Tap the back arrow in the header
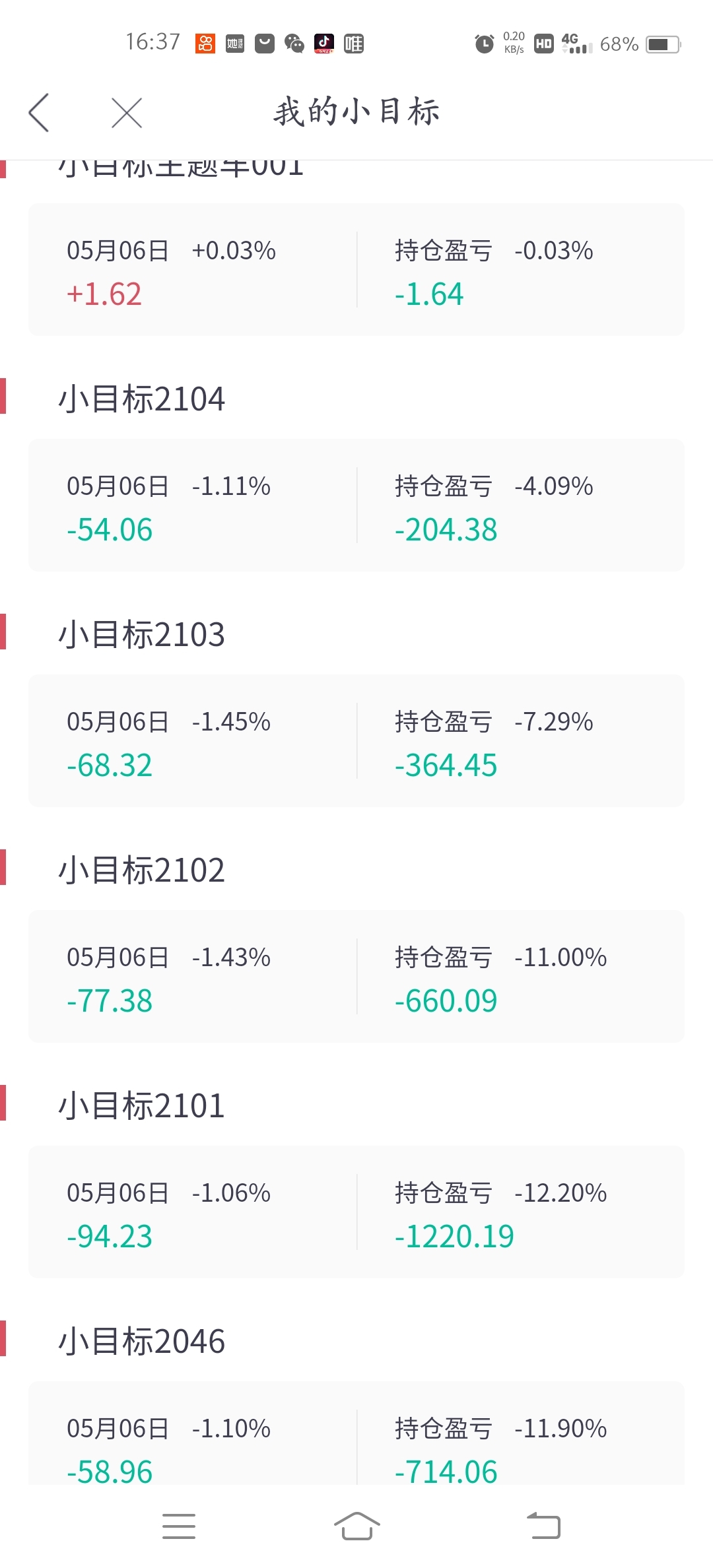 39,112
